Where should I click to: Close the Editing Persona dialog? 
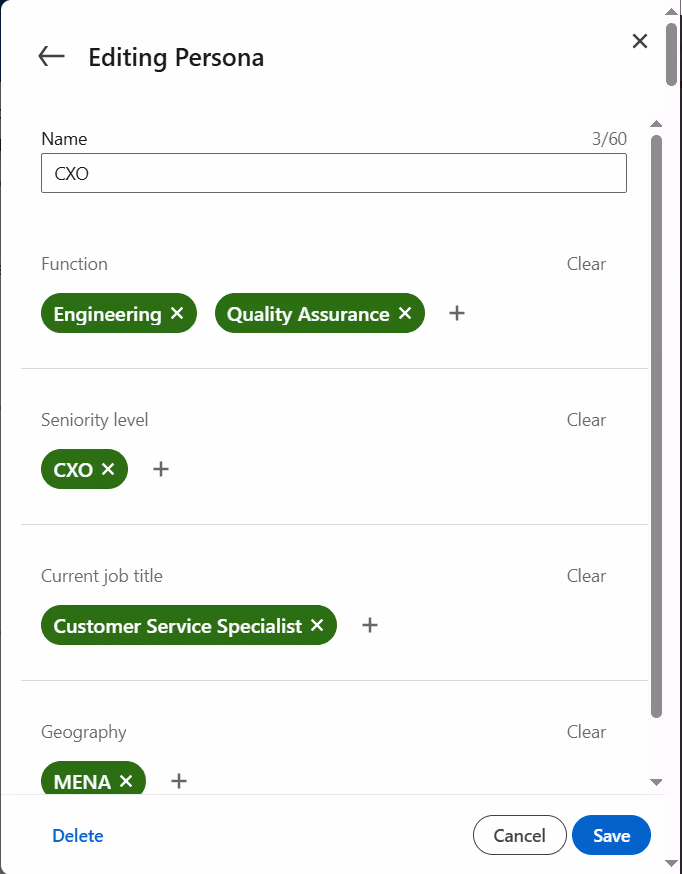pos(640,41)
